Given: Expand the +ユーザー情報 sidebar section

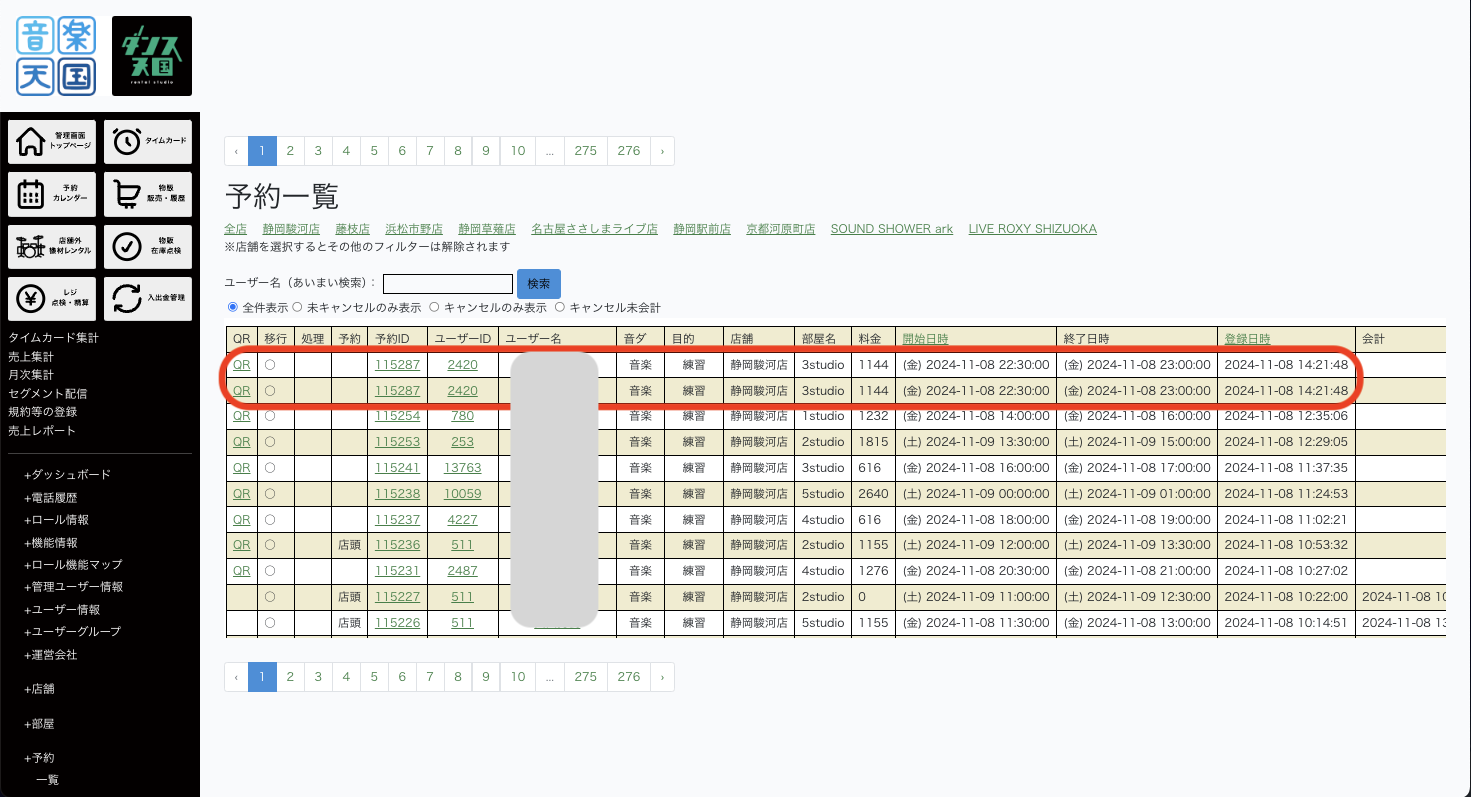Looking at the screenshot, I should pos(62,609).
